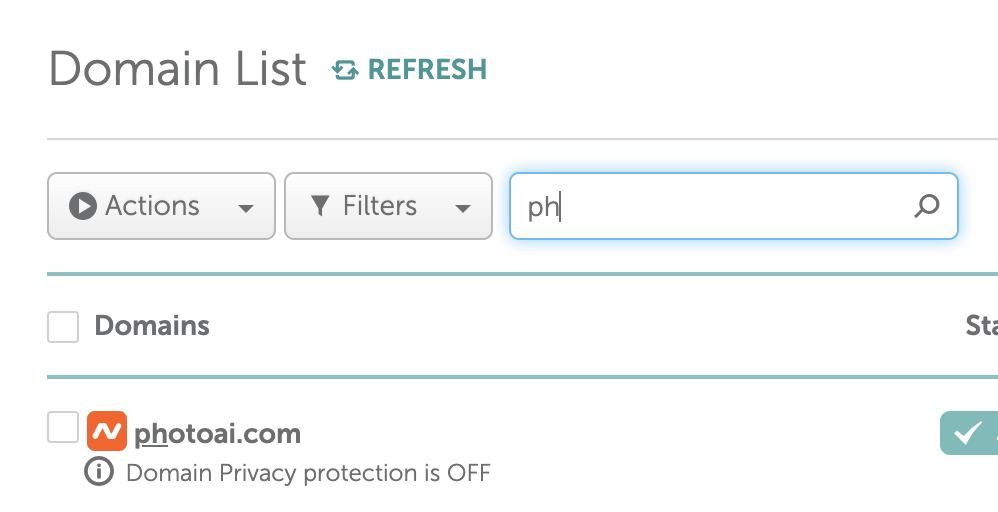
Task: Toggle the select-all Domains checkbox
Action: tap(63, 326)
